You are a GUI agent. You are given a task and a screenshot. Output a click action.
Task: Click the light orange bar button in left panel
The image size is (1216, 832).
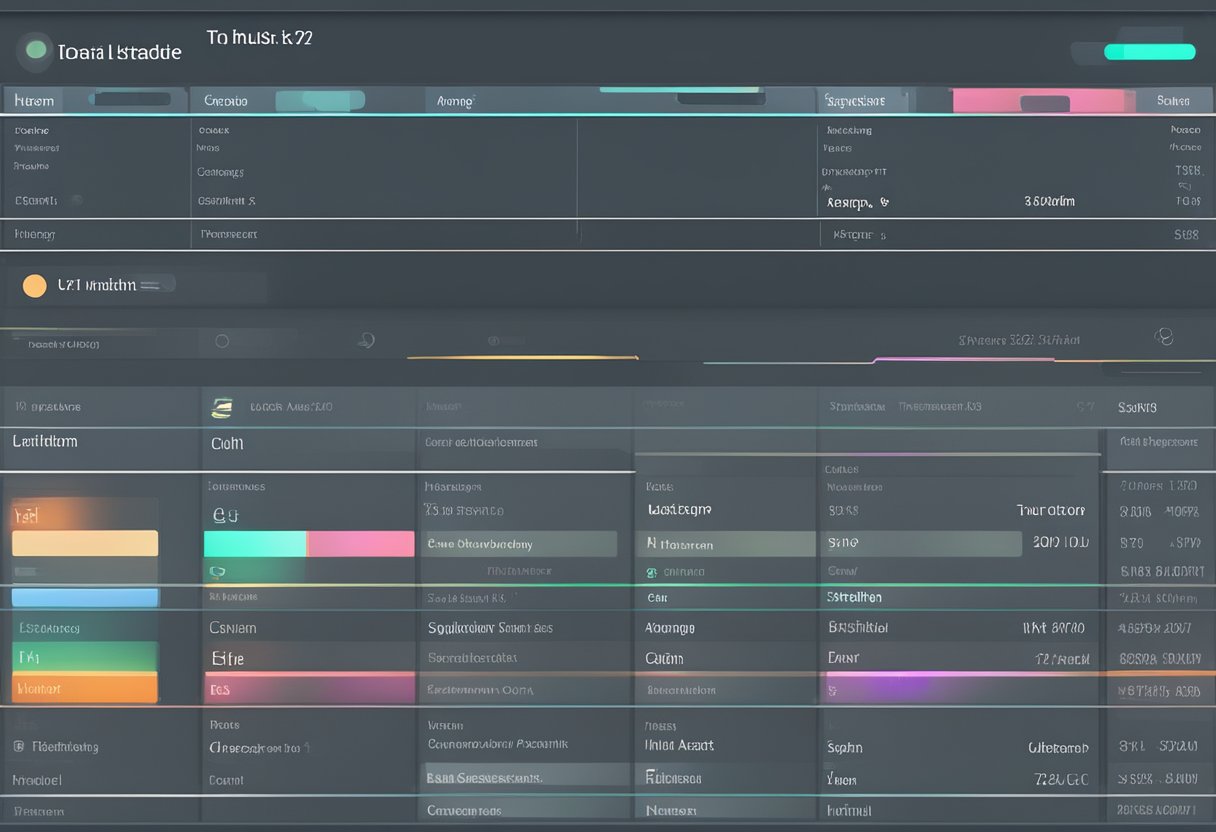point(85,543)
